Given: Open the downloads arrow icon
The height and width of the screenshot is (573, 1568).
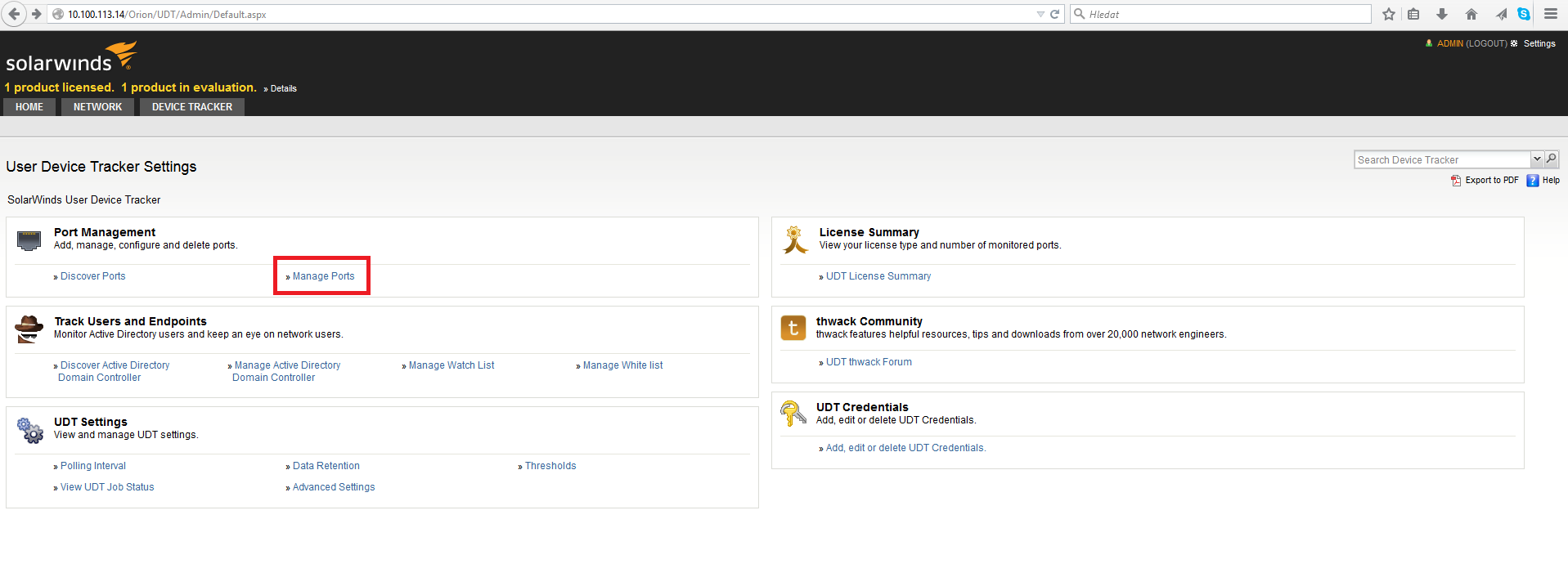Looking at the screenshot, I should tap(1442, 14).
